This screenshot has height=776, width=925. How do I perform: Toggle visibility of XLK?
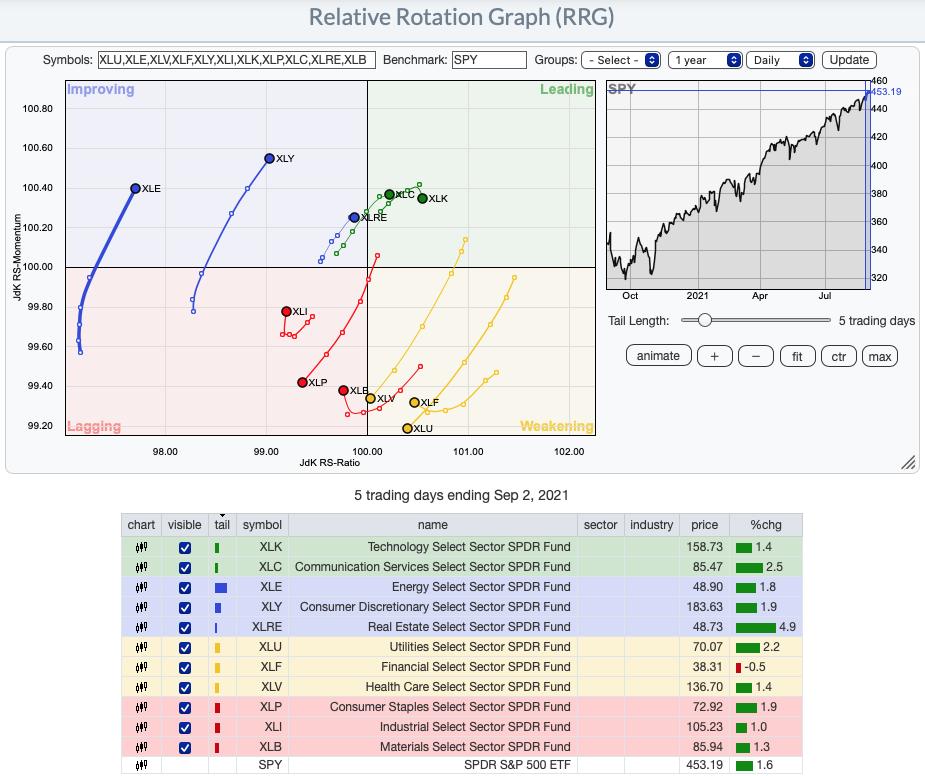(x=185, y=548)
